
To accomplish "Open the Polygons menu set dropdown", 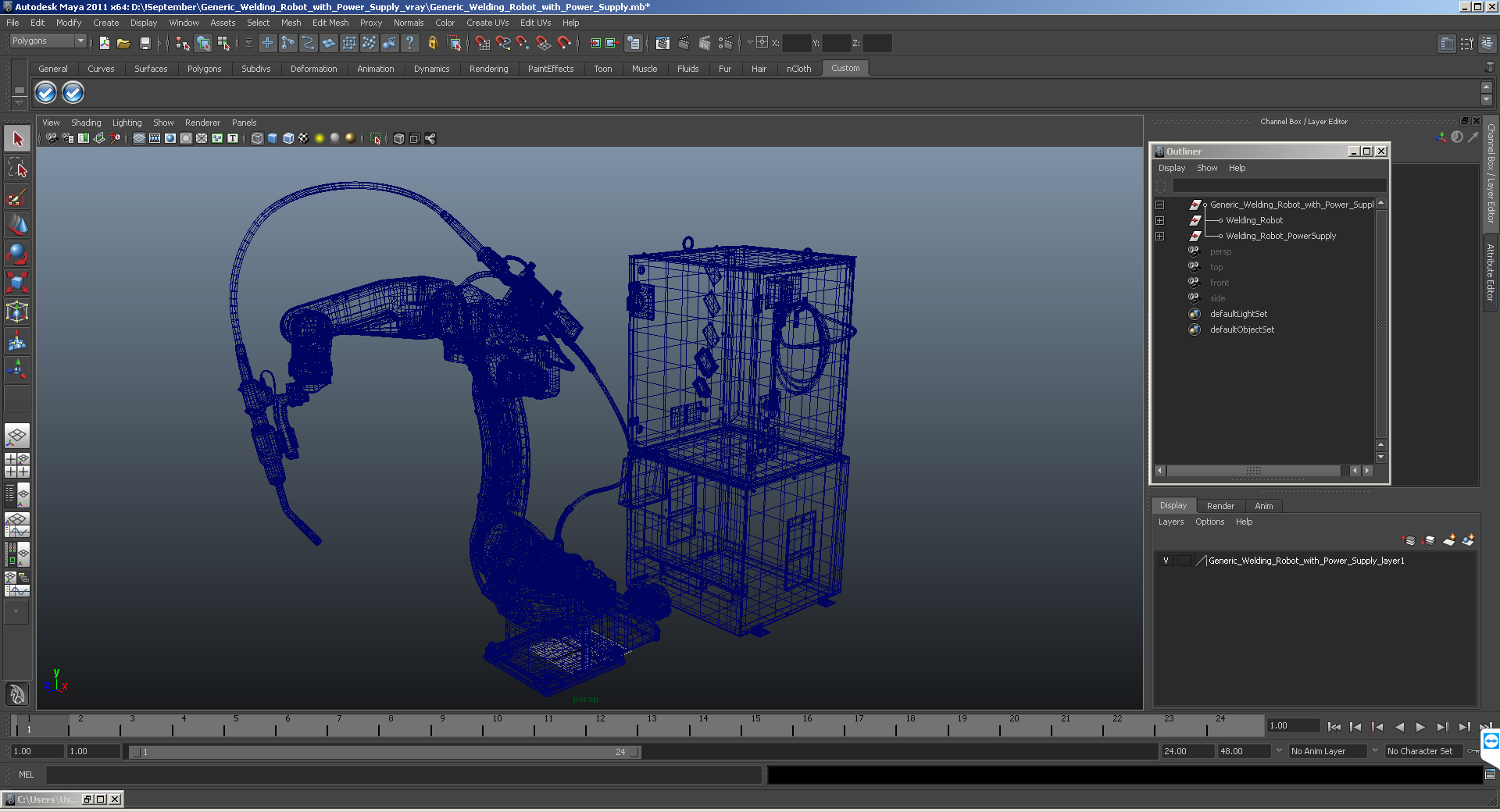I will pyautogui.click(x=48, y=41).
